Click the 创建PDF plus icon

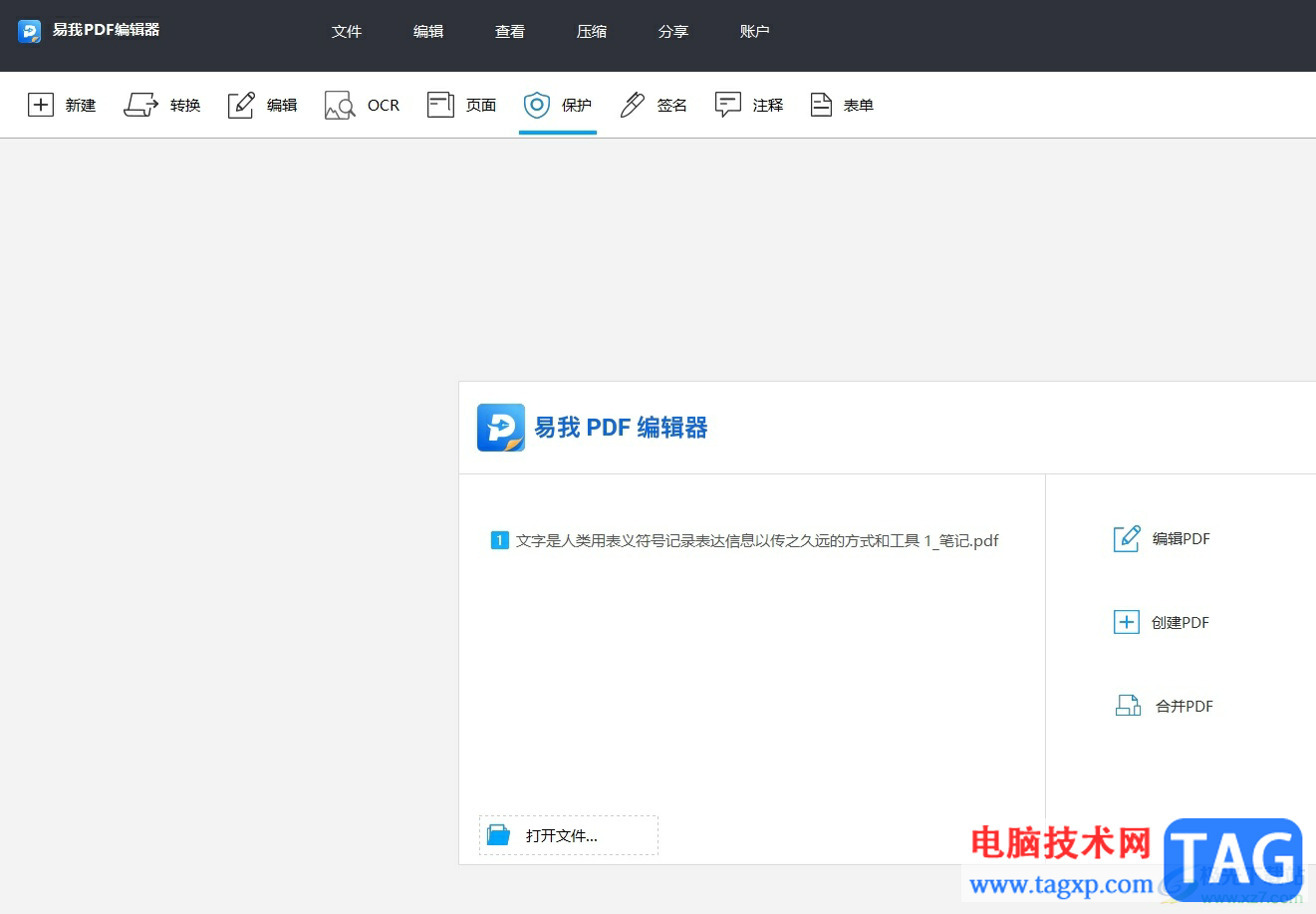coord(1126,622)
